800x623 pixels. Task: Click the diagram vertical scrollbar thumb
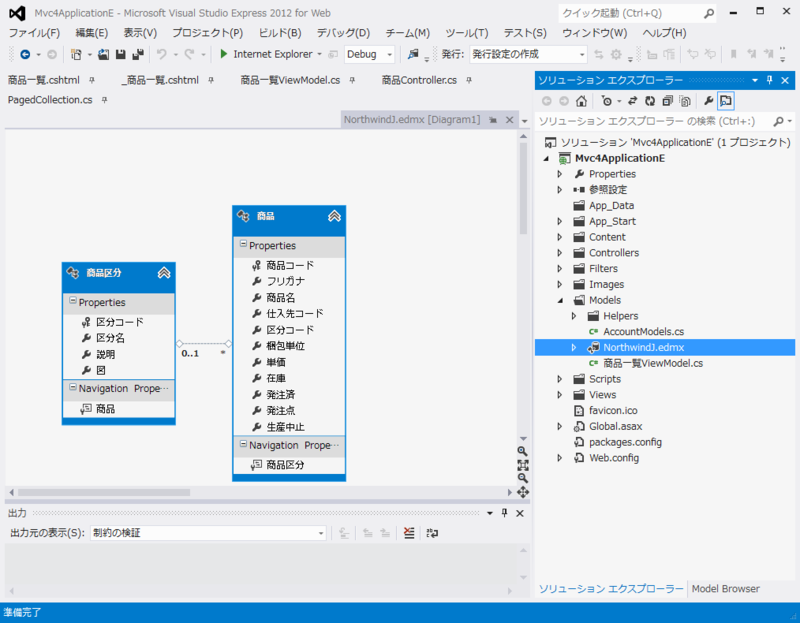click(x=523, y=189)
